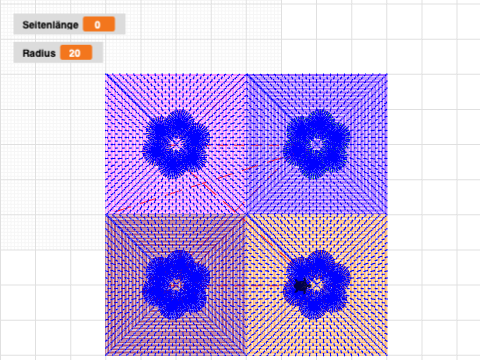
Task: Select the Radius variable label
Action: (x=39, y=53)
